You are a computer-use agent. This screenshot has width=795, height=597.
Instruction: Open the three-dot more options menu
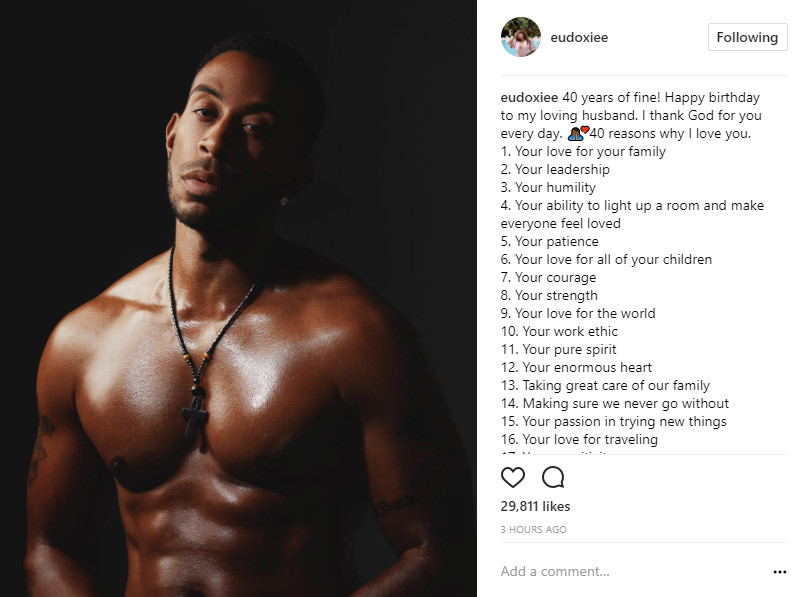point(780,572)
